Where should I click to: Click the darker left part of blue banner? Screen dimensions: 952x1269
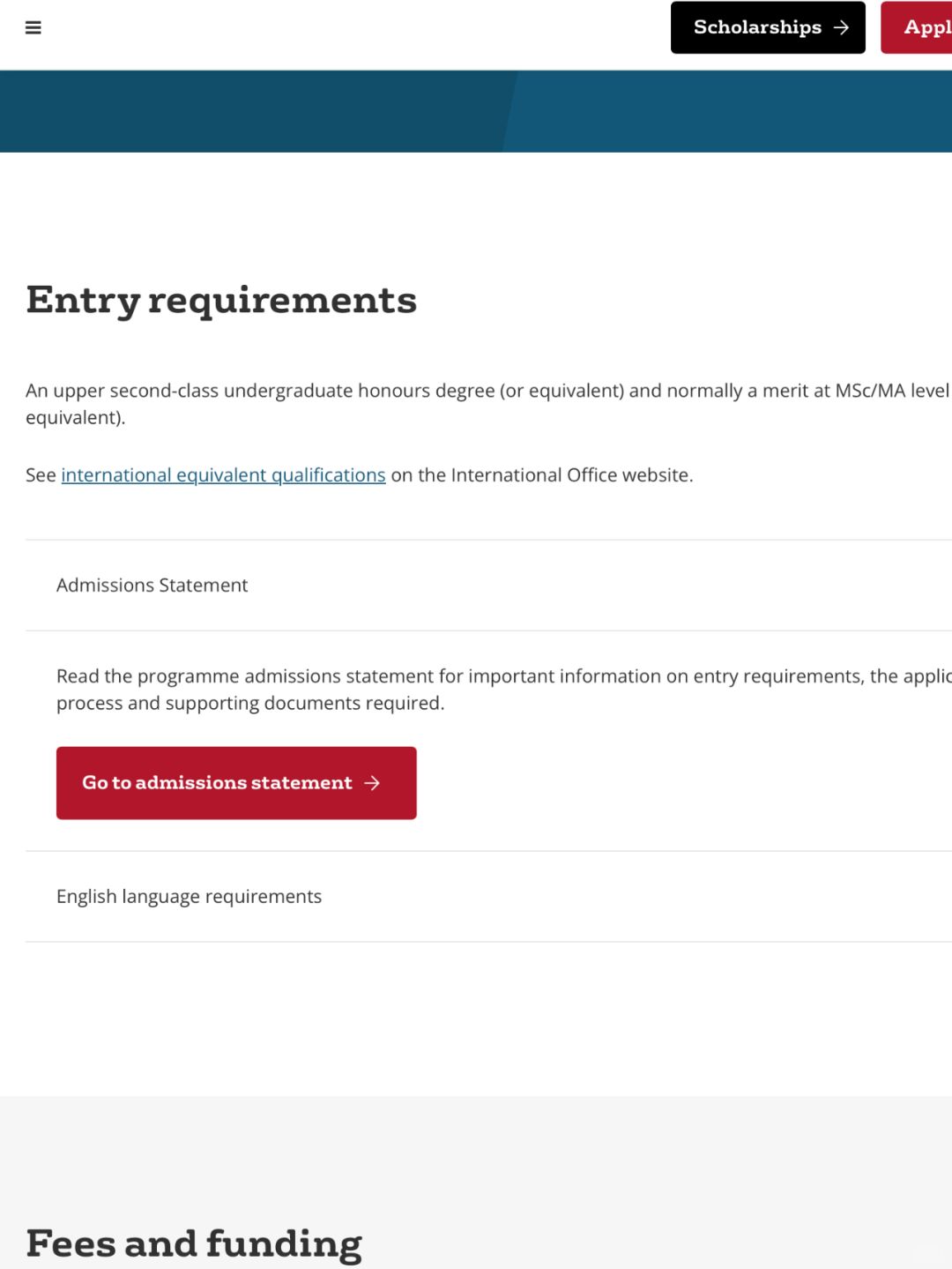tap(247, 111)
